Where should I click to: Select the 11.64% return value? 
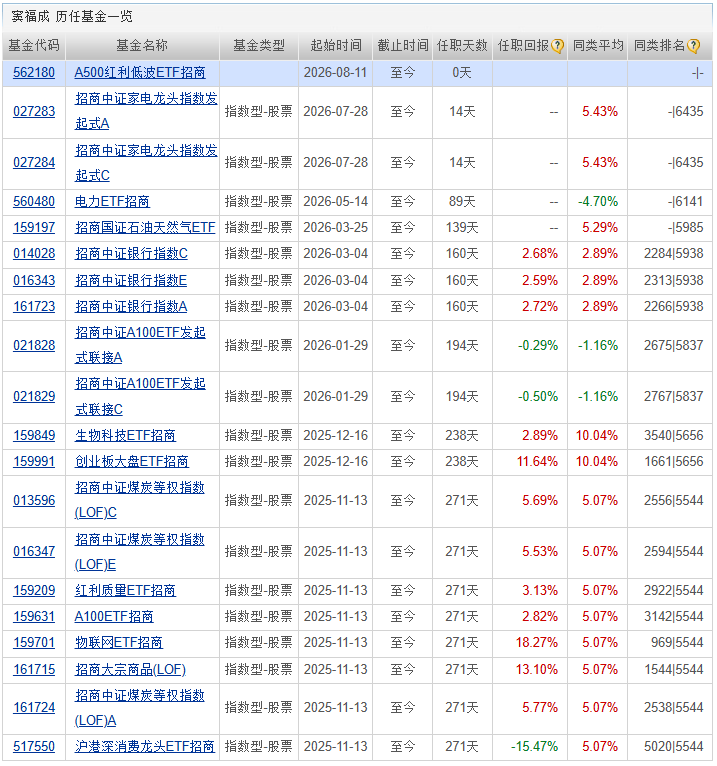click(537, 462)
